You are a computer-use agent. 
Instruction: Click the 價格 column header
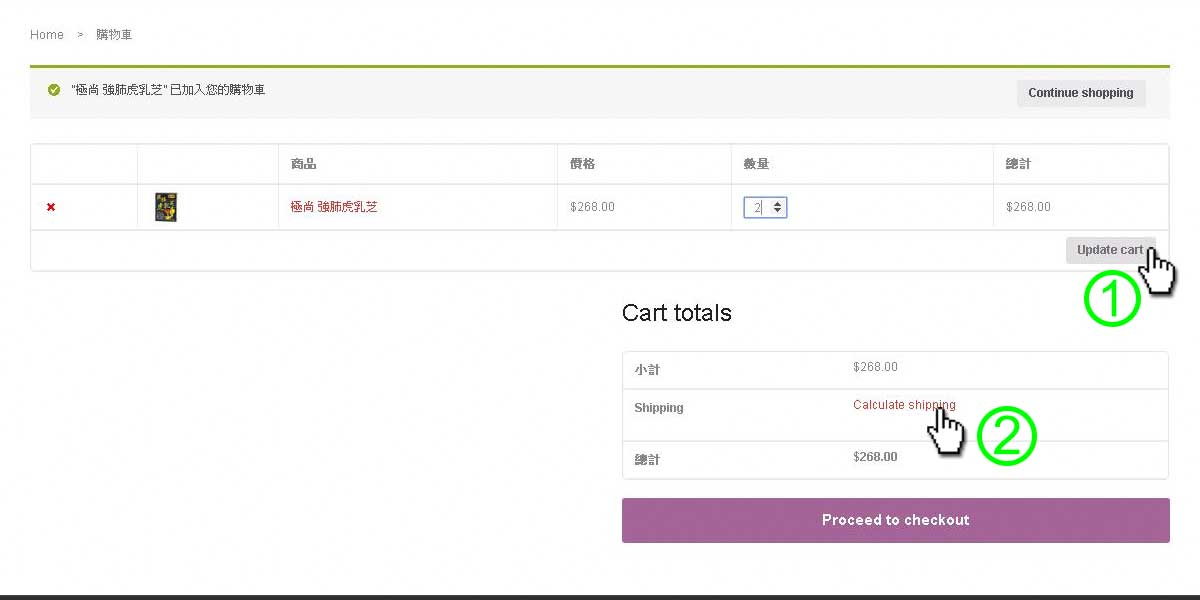(582, 164)
